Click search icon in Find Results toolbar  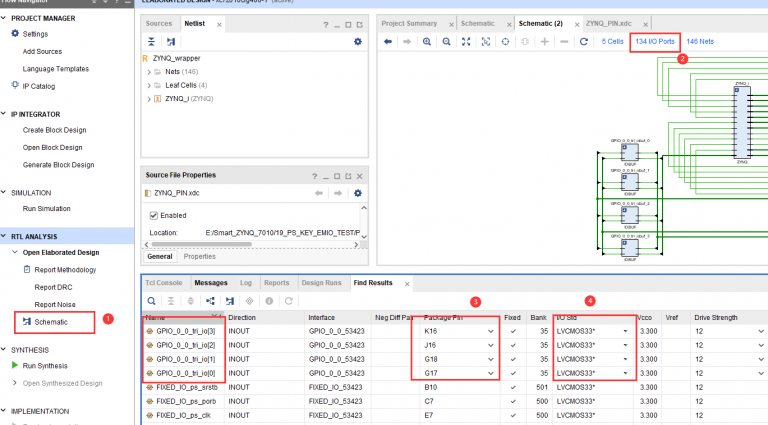[x=151, y=300]
